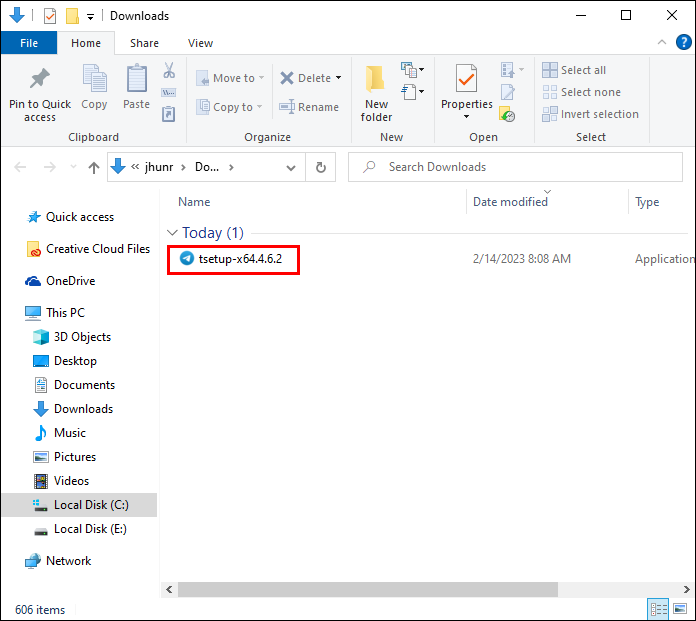This screenshot has height=621, width=696.
Task: Collapse the Today (1) group
Action: [x=172, y=233]
